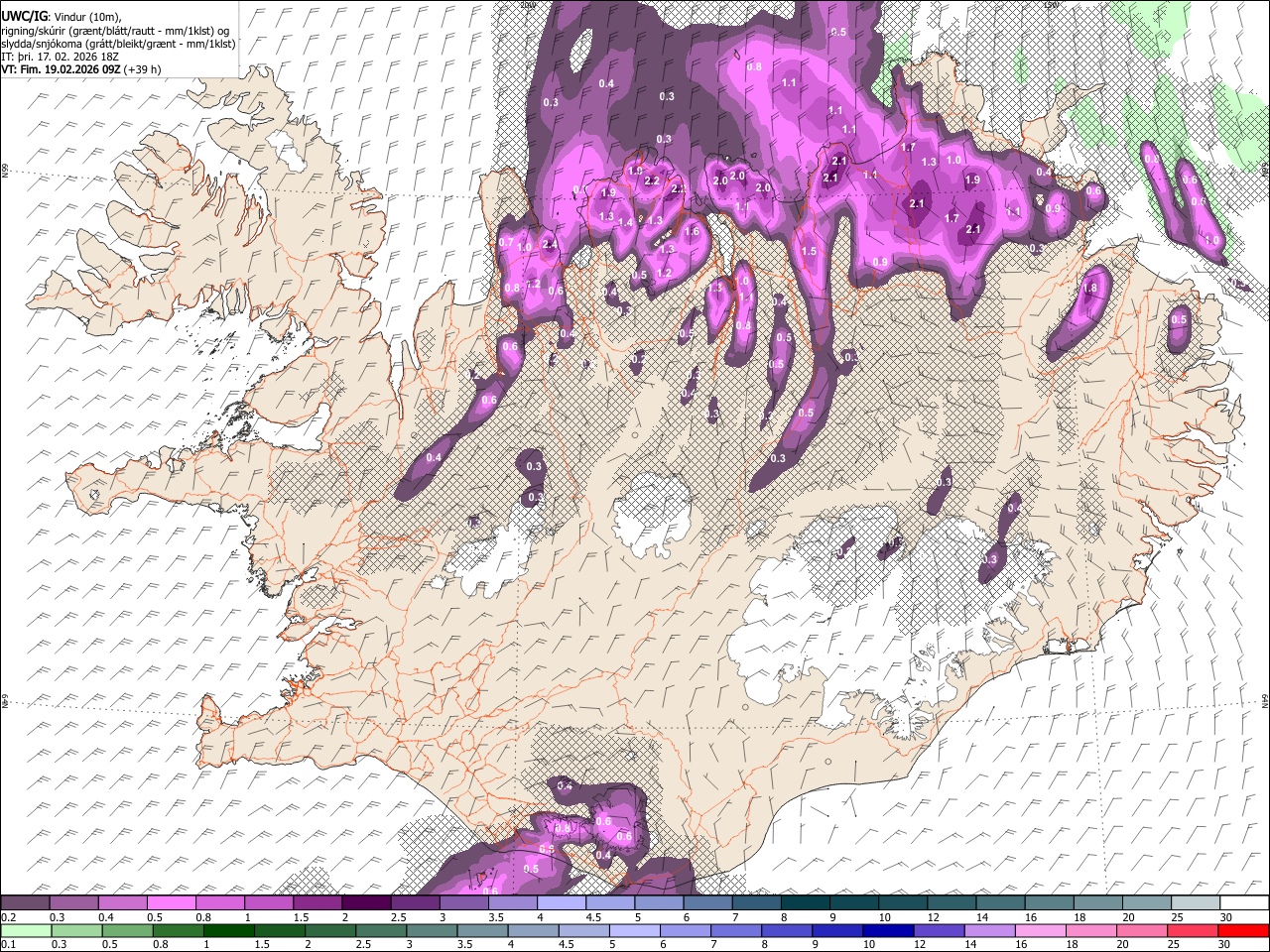
Task: Click the dark purple top swatch between 2 and 2.5
Action: click(x=365, y=903)
